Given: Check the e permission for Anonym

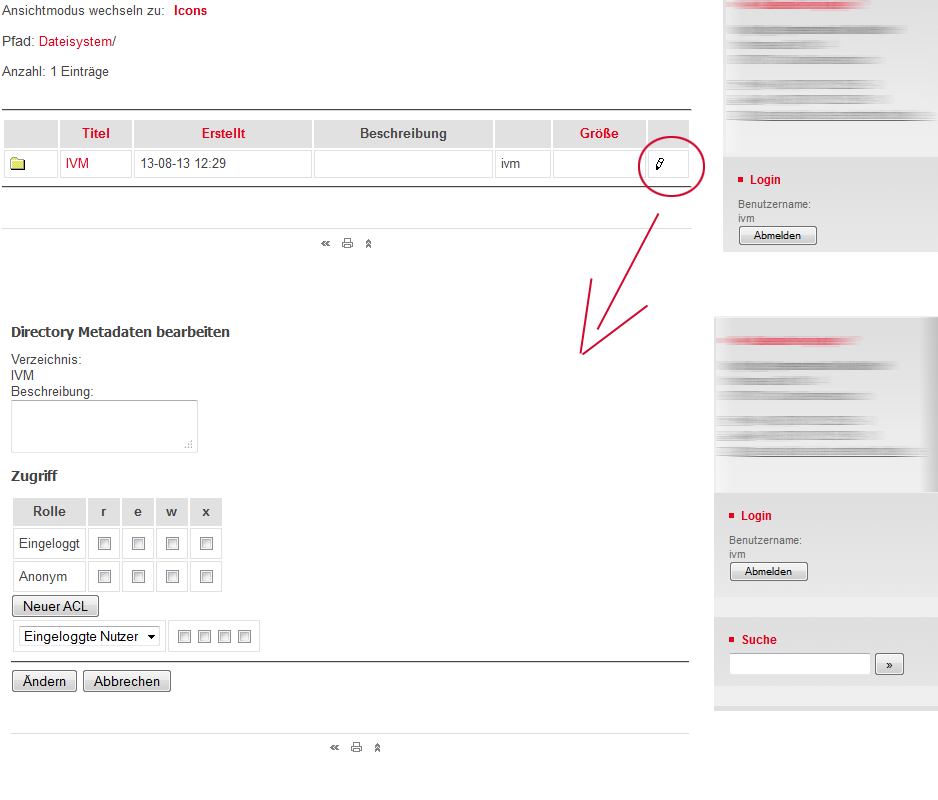Looking at the screenshot, I should click(138, 576).
